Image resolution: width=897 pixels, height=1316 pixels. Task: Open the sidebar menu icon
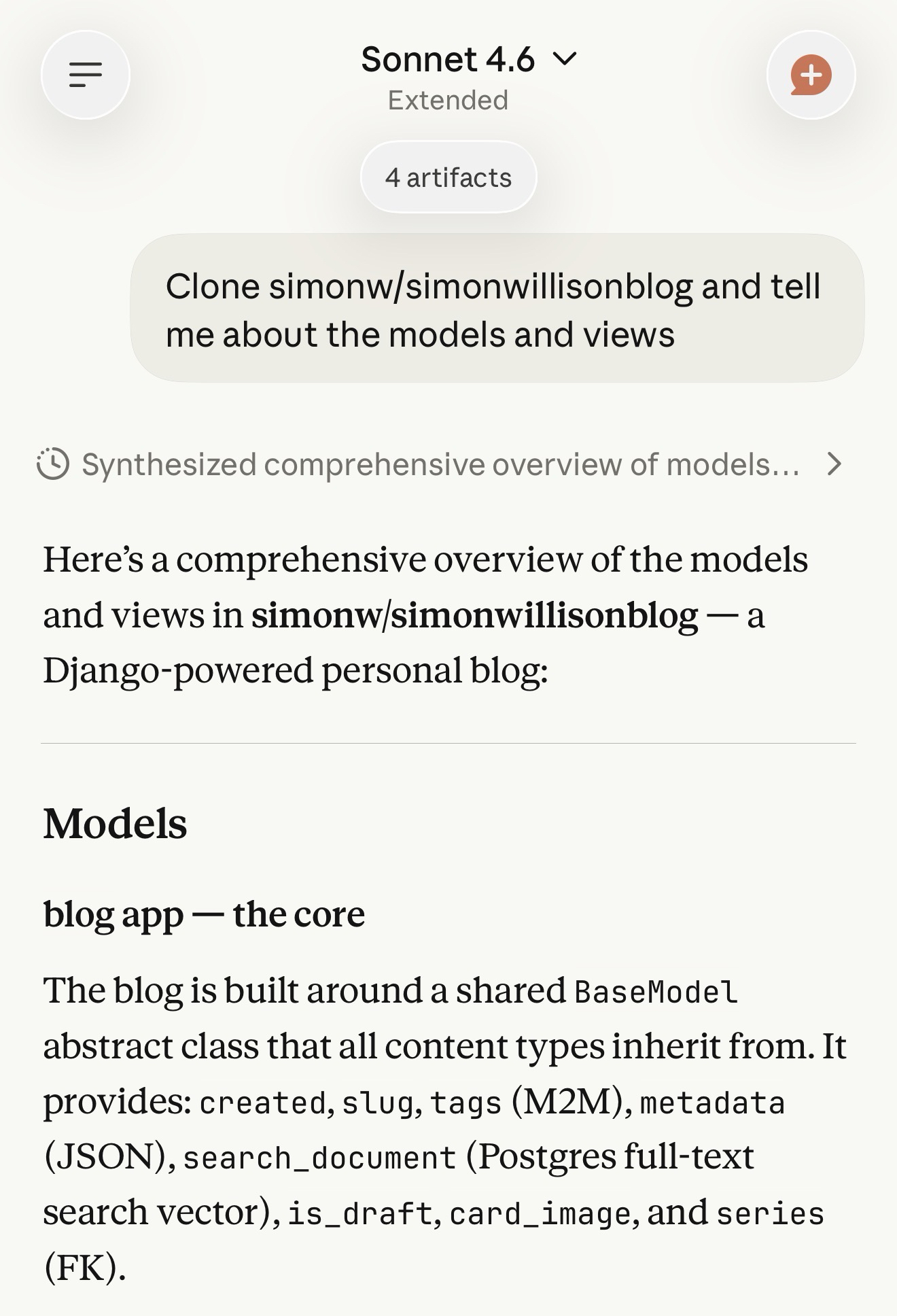tap(86, 75)
